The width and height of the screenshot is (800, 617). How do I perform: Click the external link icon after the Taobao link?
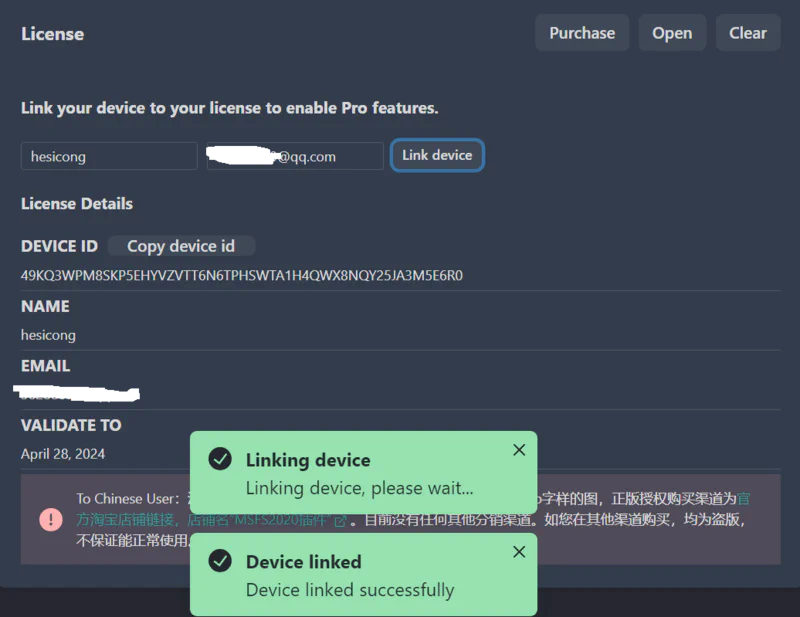pyautogui.click(x=340, y=521)
